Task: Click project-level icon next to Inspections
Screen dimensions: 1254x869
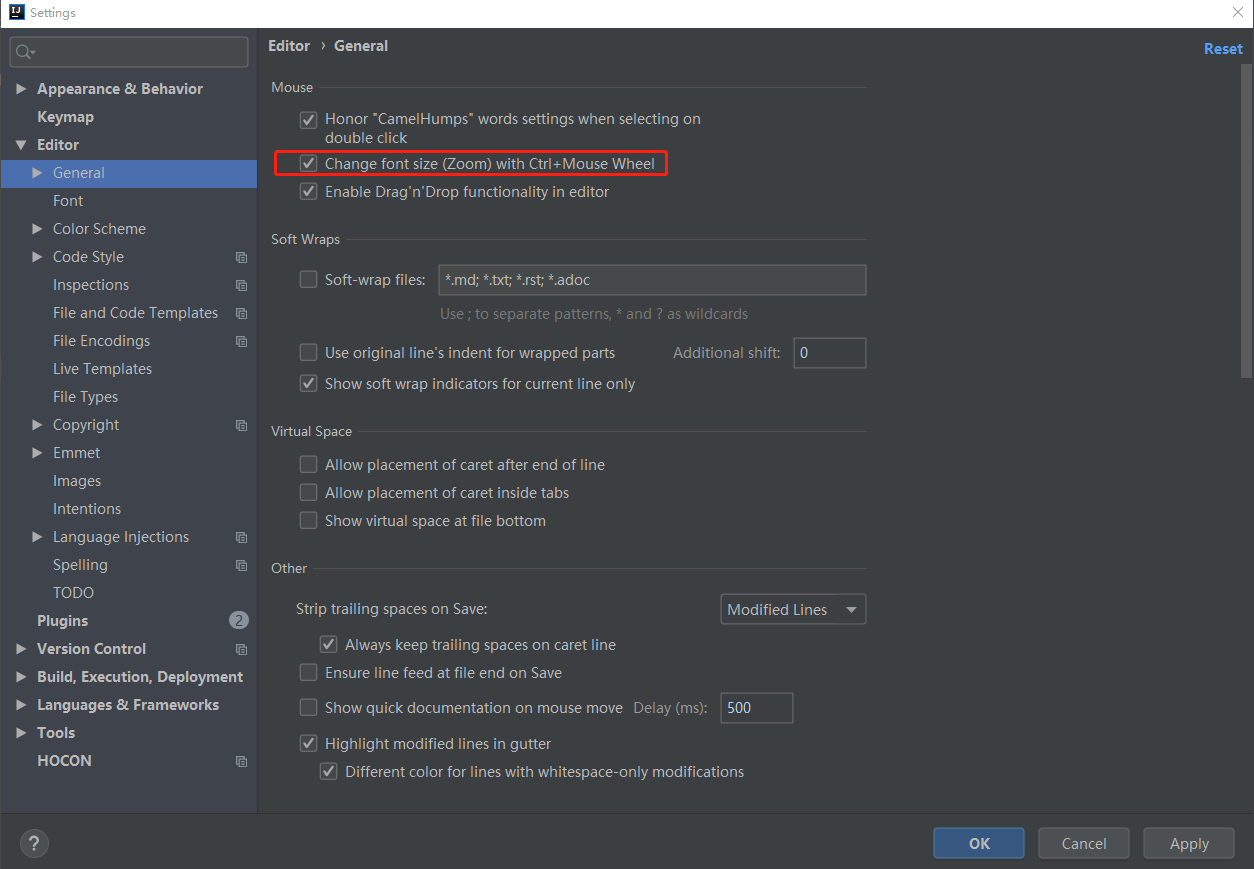Action: [x=241, y=285]
